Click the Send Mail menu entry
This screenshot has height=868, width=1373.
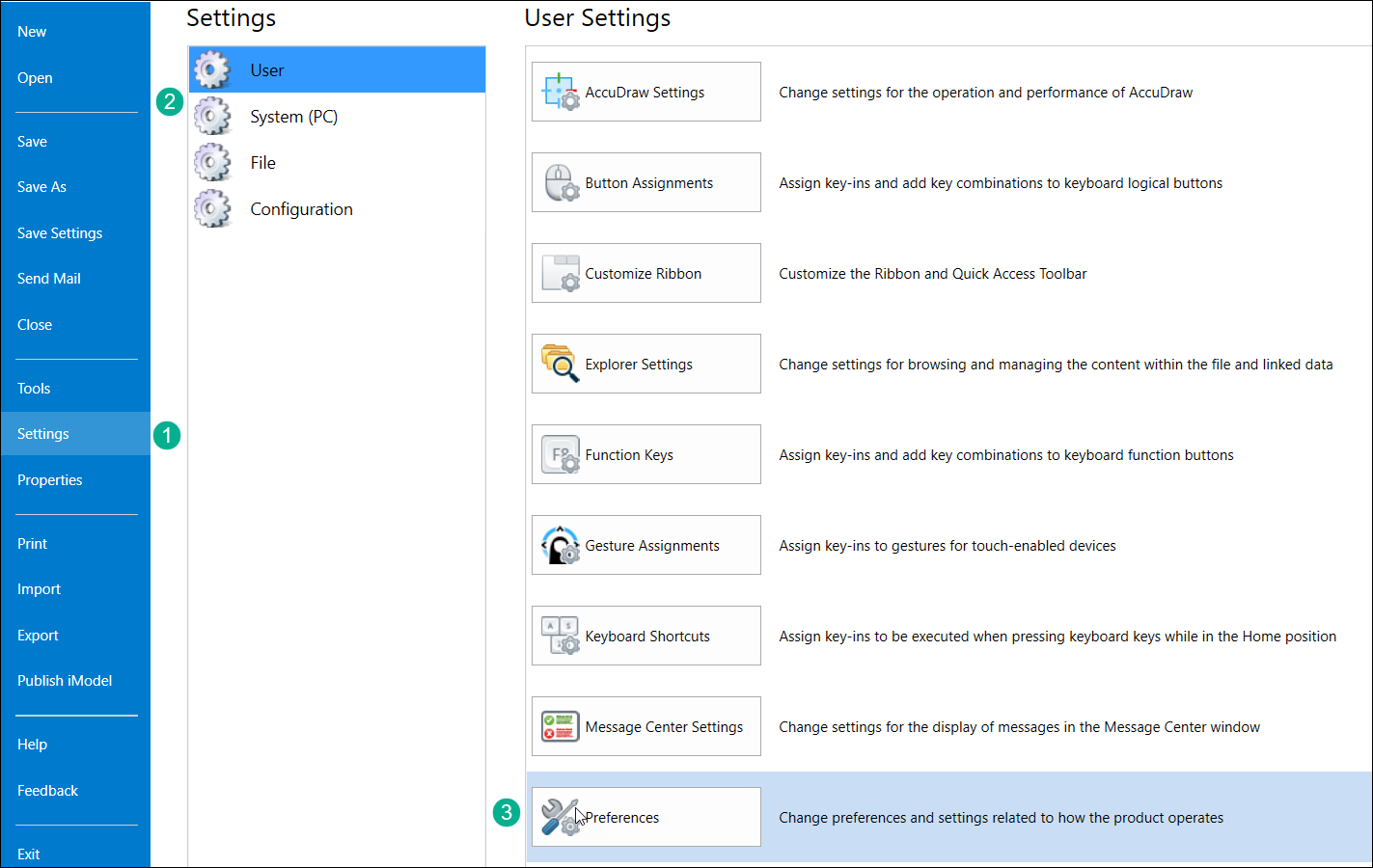point(49,279)
